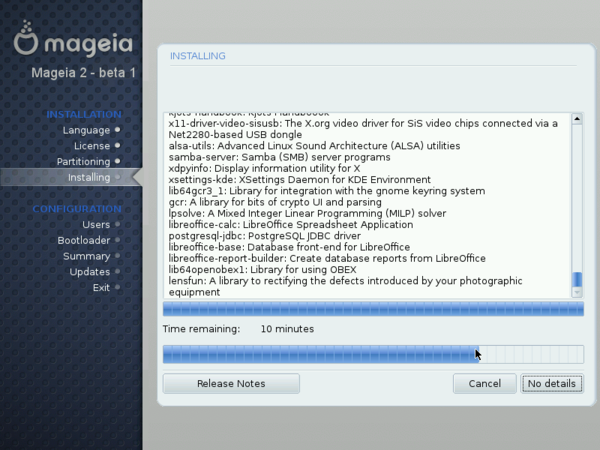The image size is (600, 450).
Task: Click the 'lib64gcr3_1' package line
Action: point(327,191)
